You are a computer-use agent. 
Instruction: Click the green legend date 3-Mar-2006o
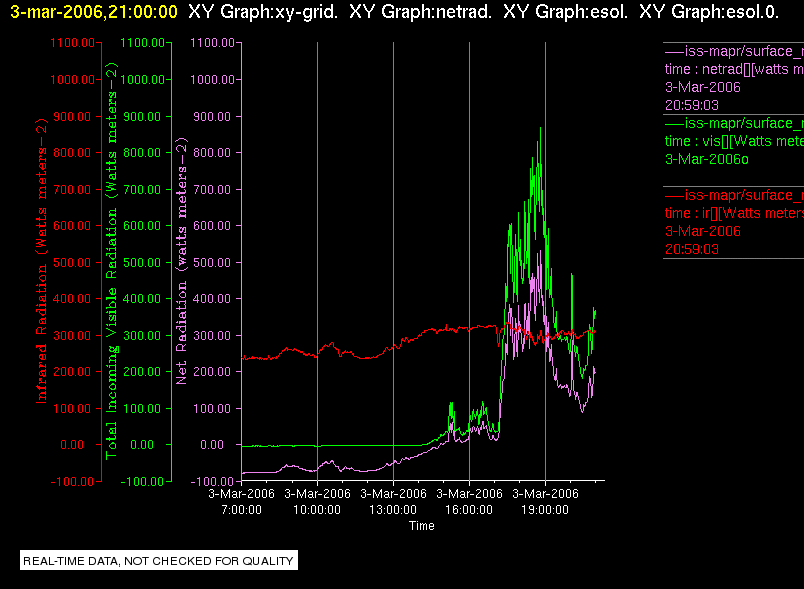[707, 159]
